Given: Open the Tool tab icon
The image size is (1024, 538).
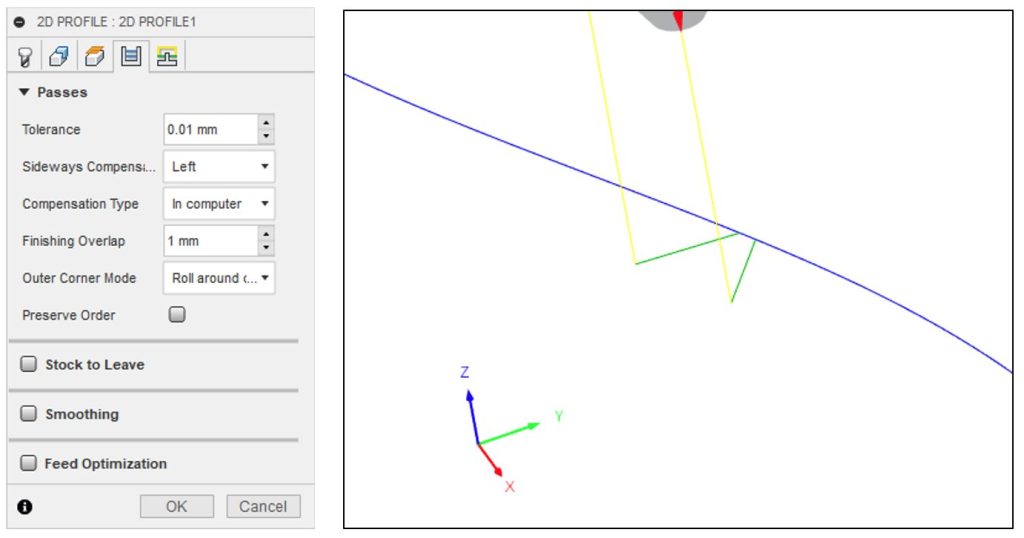Looking at the screenshot, I should [x=25, y=58].
